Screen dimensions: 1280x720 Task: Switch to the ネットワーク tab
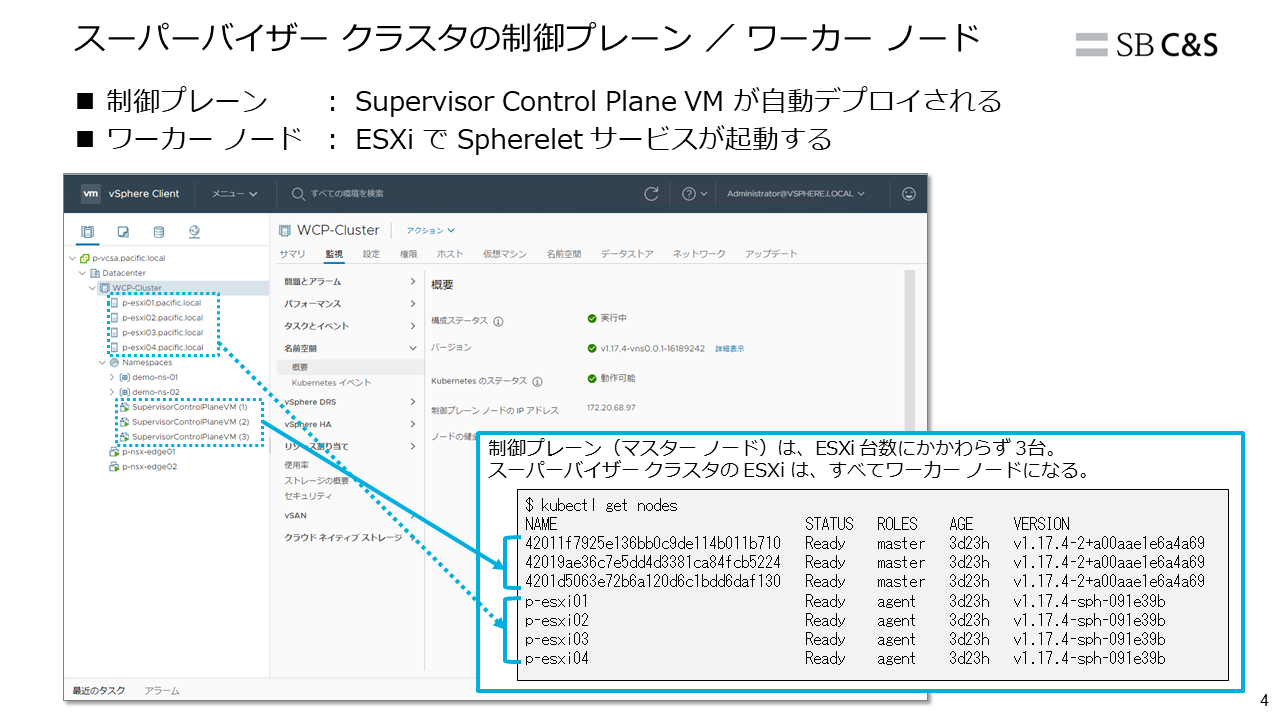(699, 254)
